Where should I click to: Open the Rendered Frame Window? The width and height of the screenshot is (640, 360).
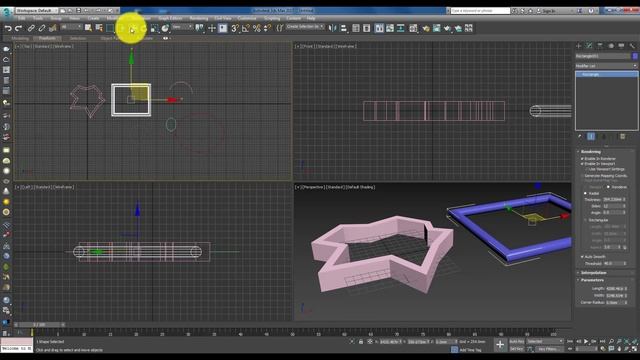436,28
